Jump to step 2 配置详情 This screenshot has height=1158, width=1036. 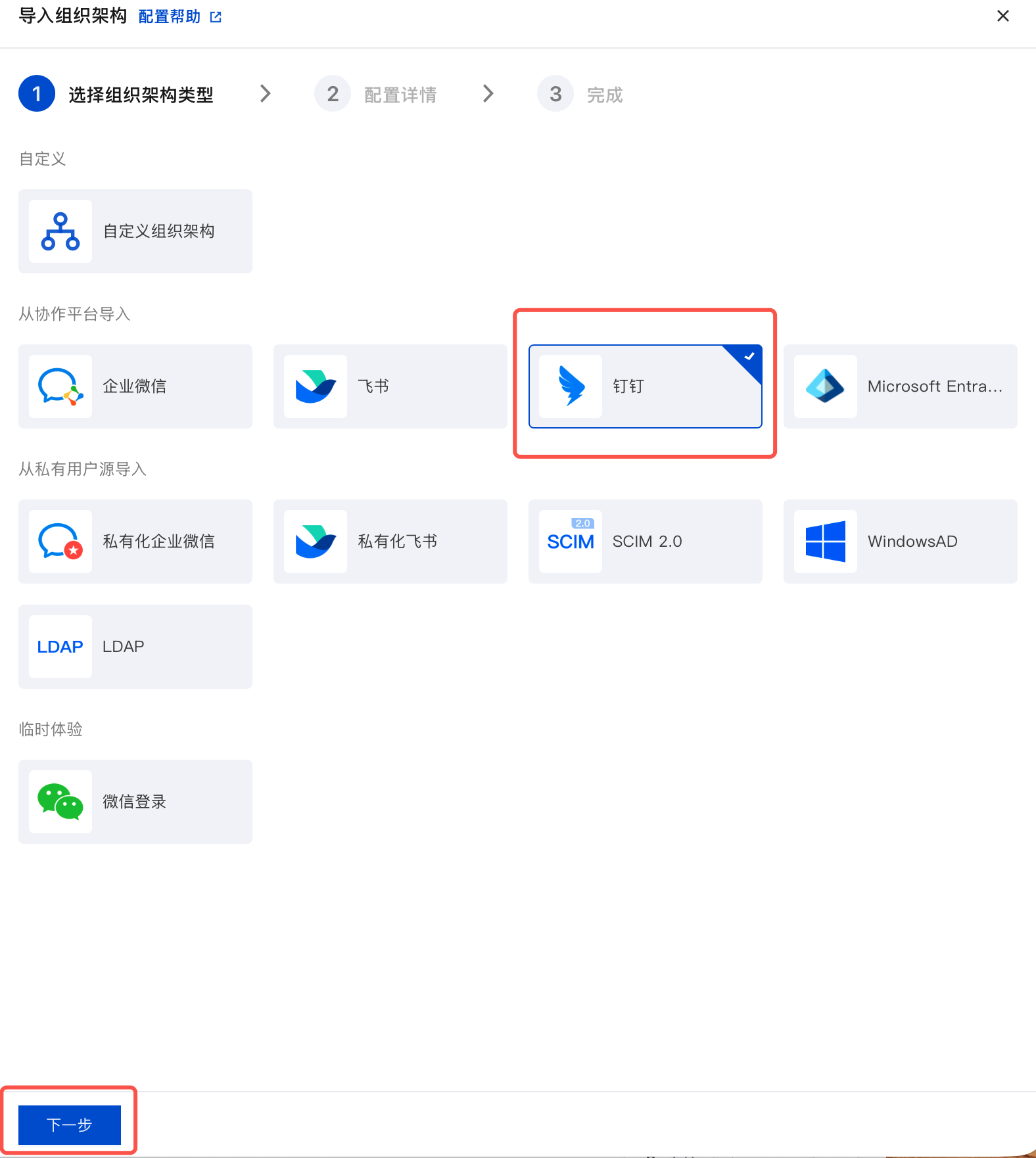pyautogui.click(x=375, y=94)
